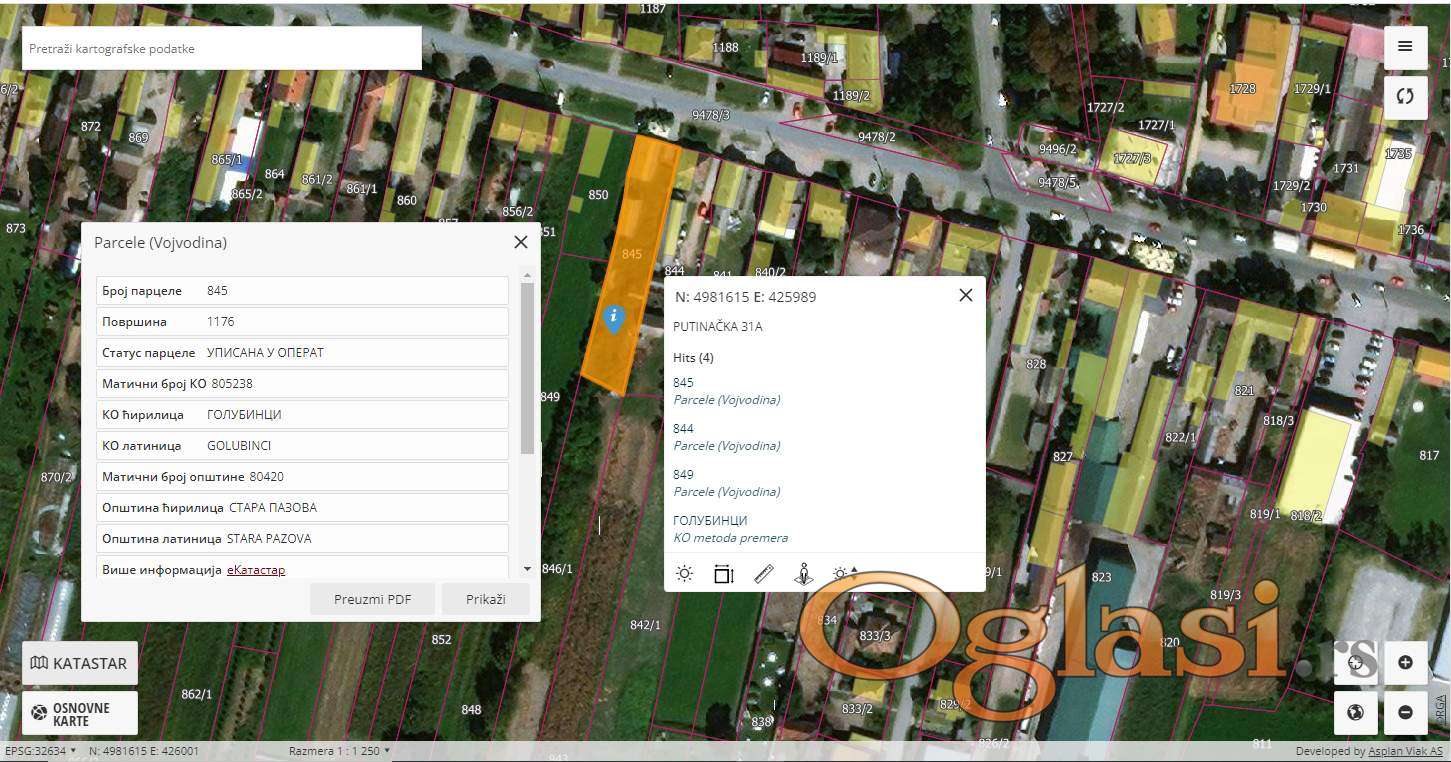Click the zoom out minus button

click(x=1405, y=712)
